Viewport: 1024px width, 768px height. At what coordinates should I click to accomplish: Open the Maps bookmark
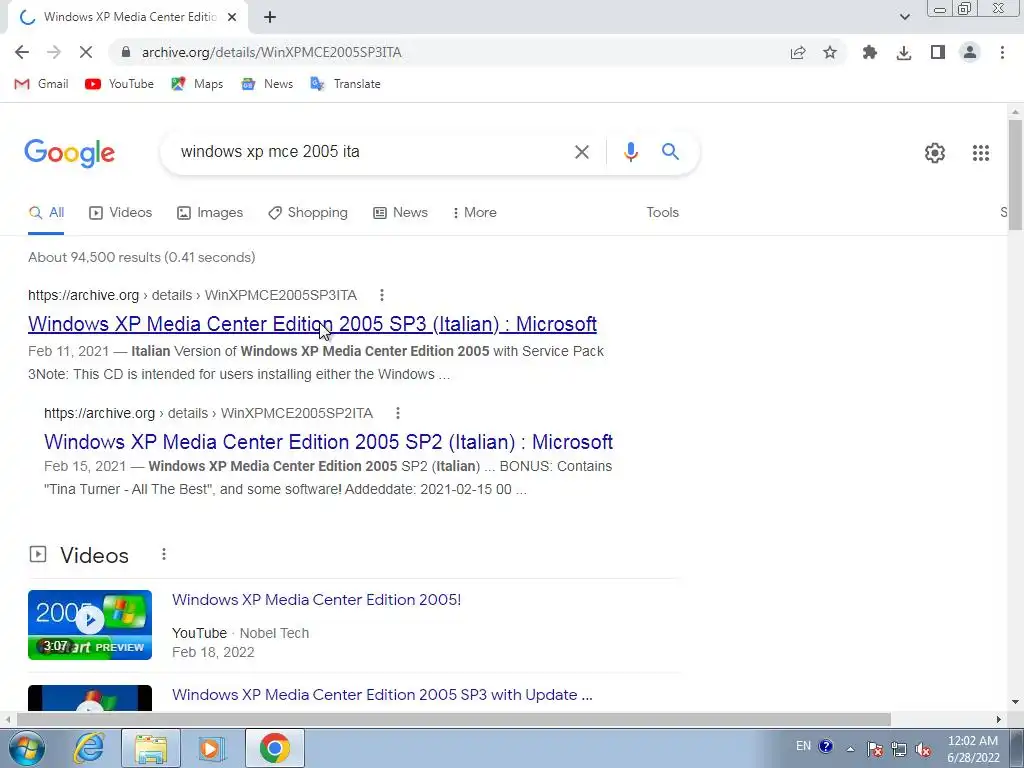pos(197,84)
